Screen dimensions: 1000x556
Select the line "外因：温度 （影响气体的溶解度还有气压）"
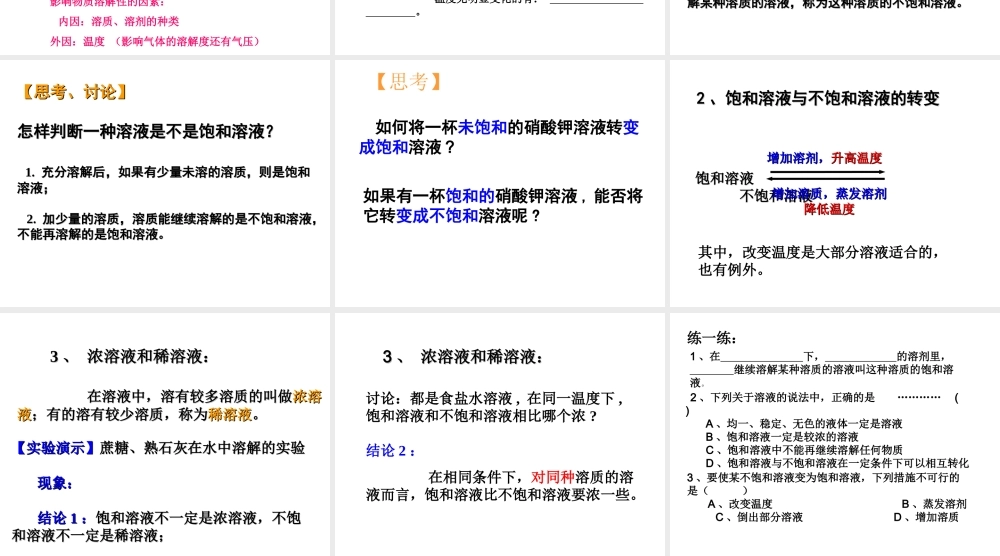point(155,41)
